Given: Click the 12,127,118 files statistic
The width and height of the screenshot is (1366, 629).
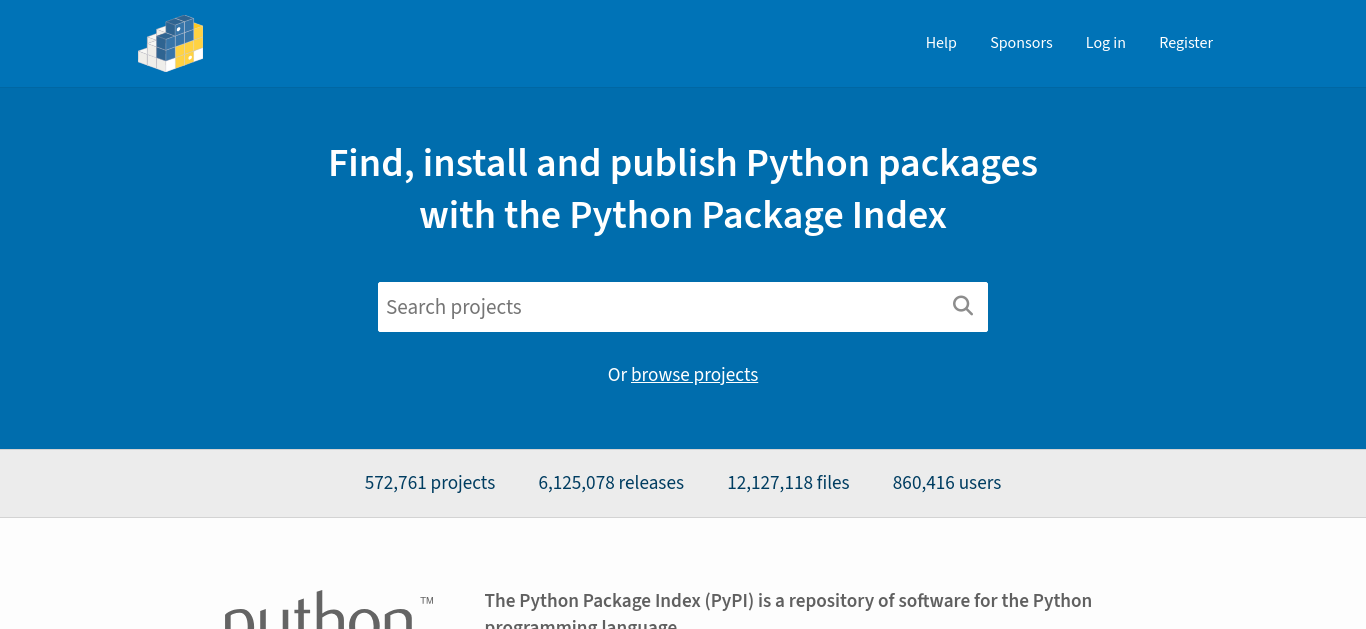Looking at the screenshot, I should point(788,483).
